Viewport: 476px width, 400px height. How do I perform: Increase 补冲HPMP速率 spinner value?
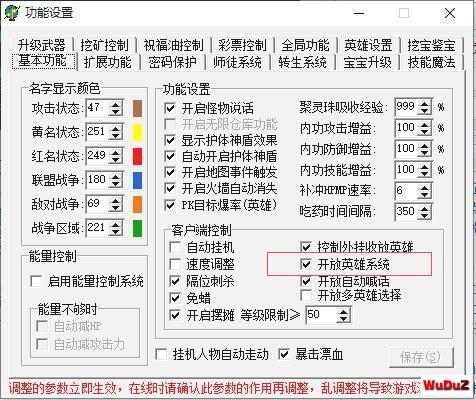coord(424,188)
